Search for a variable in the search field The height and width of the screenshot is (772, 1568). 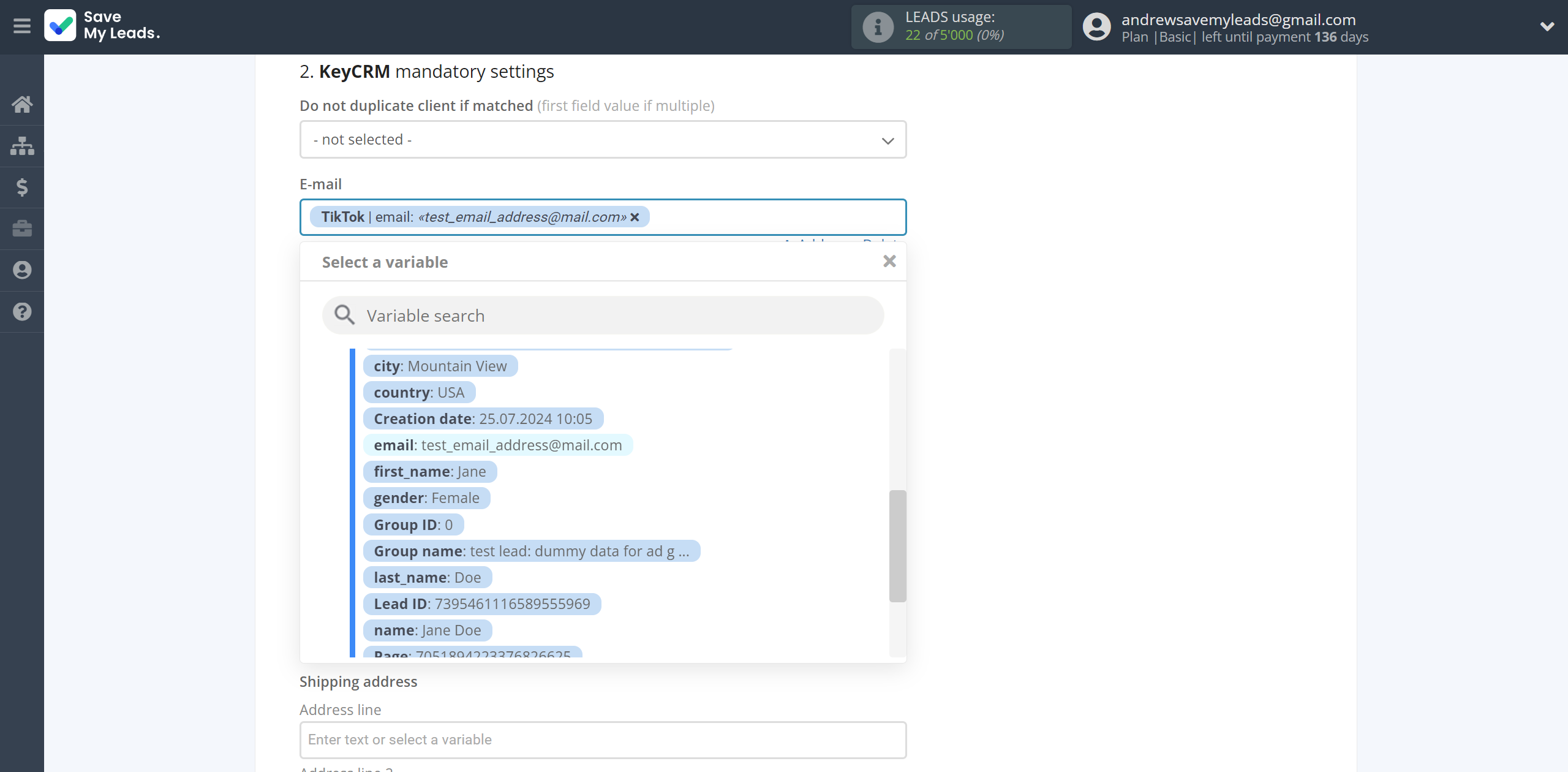(x=603, y=315)
